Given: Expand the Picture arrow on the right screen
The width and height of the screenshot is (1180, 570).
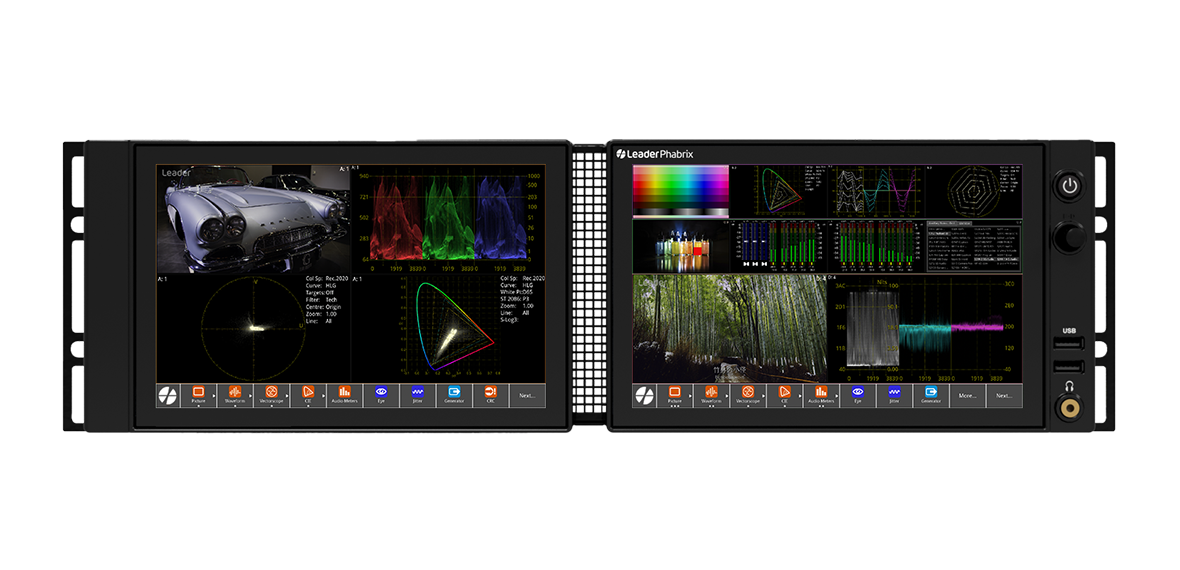Looking at the screenshot, I should (690, 395).
